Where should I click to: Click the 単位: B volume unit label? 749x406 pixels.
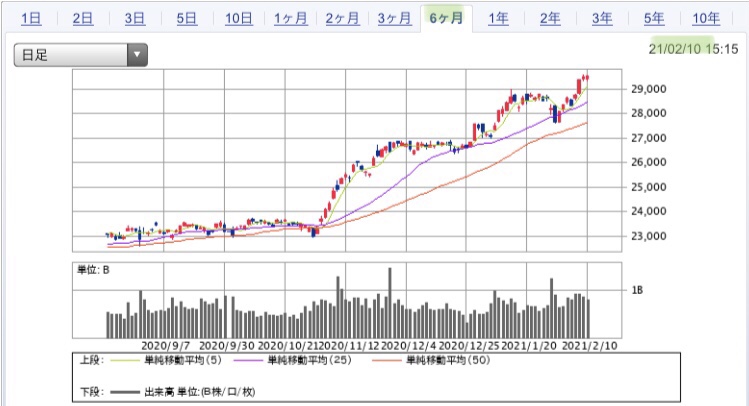(x=93, y=270)
